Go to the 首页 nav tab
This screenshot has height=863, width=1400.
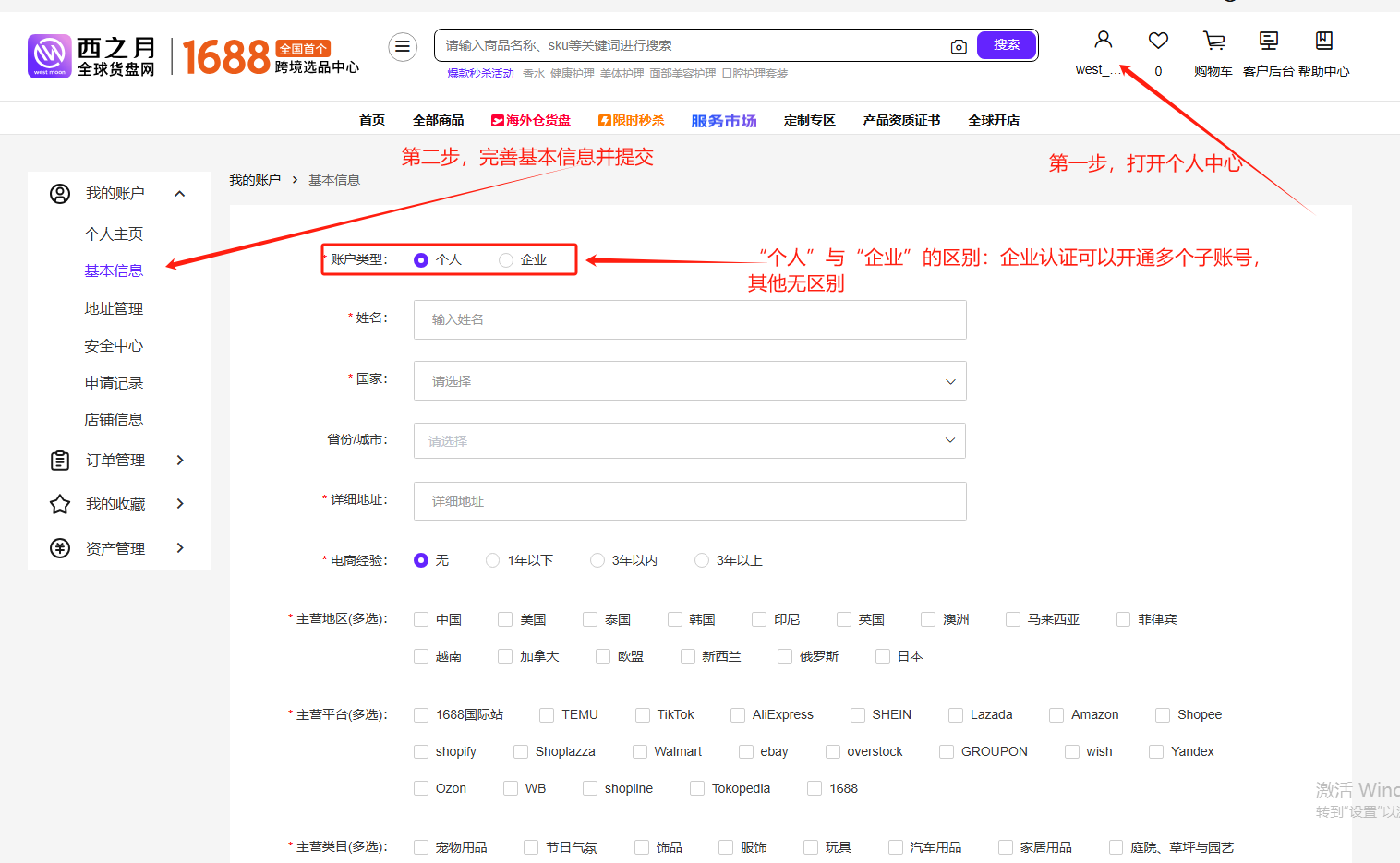(x=372, y=120)
